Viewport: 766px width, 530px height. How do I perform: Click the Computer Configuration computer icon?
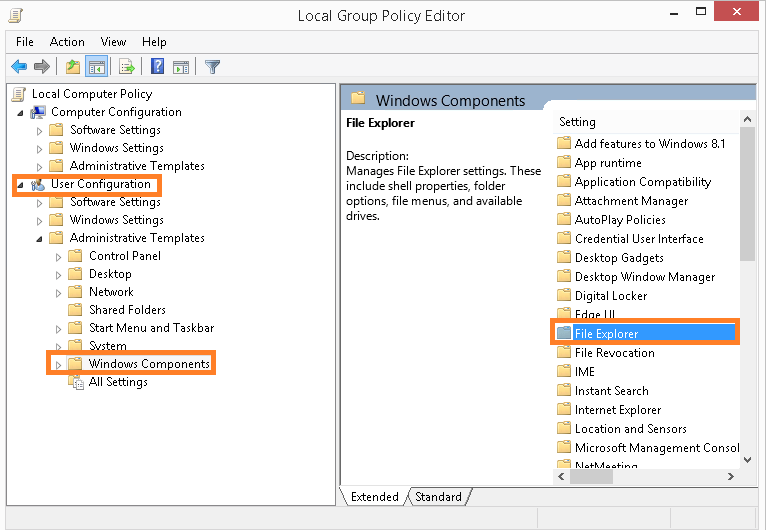[38, 112]
